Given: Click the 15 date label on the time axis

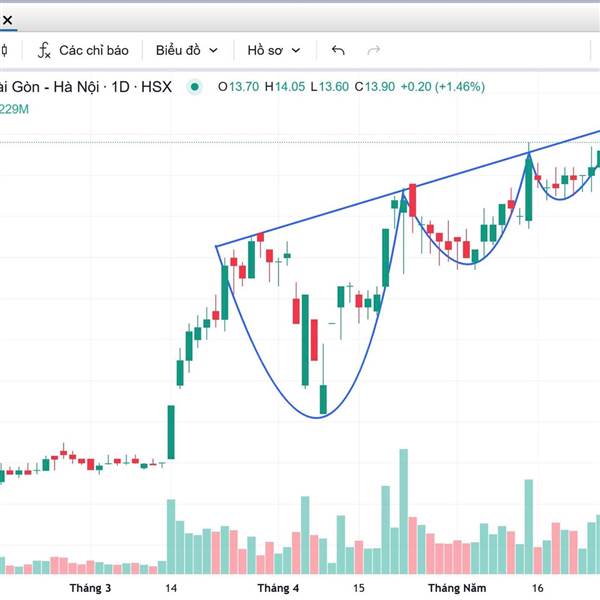Looking at the screenshot, I should 359,588.
